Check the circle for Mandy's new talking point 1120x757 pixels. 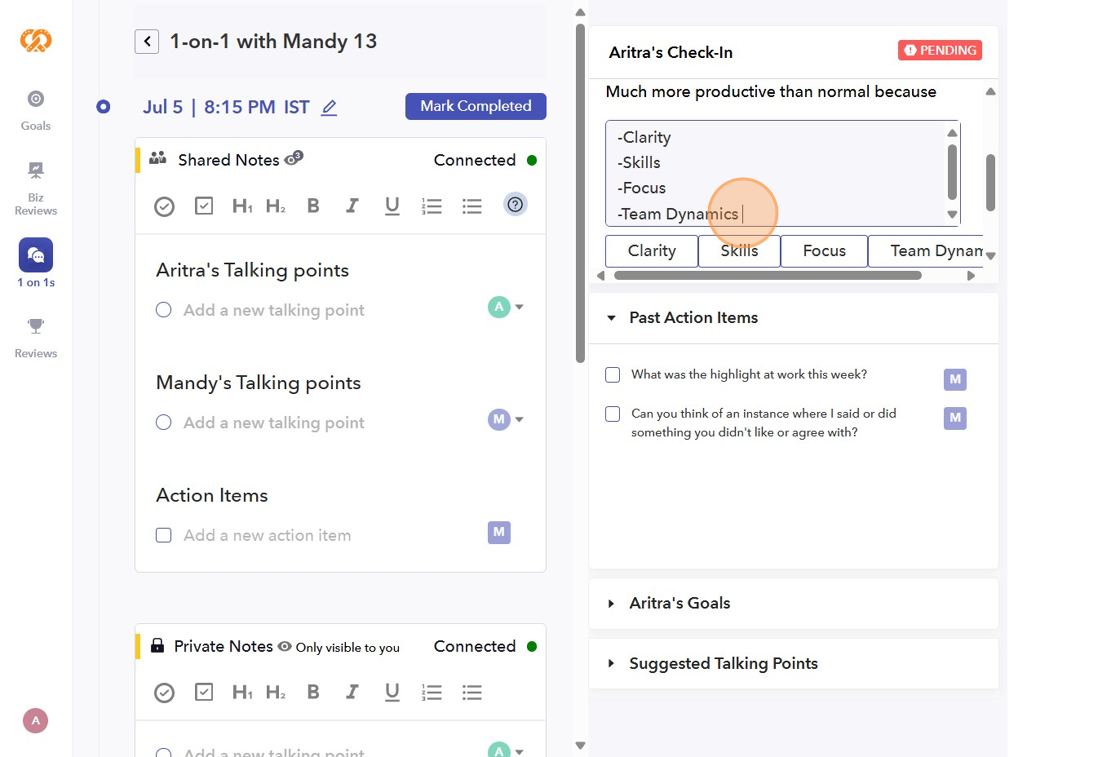pyautogui.click(x=164, y=422)
